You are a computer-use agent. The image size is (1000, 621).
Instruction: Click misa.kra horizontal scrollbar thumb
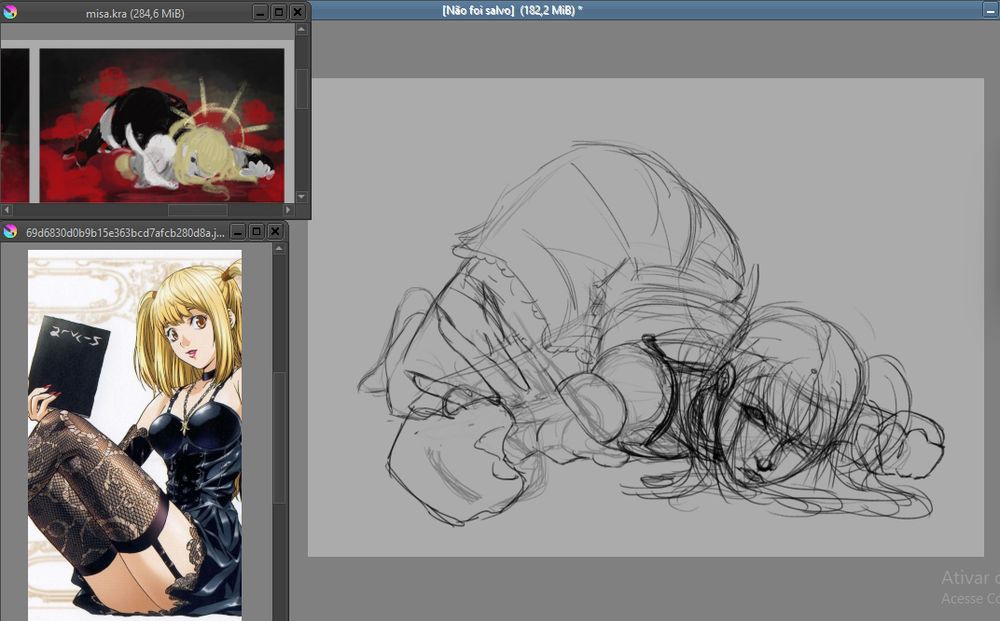click(197, 211)
